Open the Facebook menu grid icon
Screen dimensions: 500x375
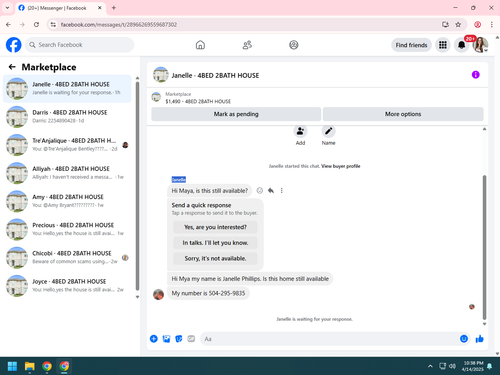[443, 45]
